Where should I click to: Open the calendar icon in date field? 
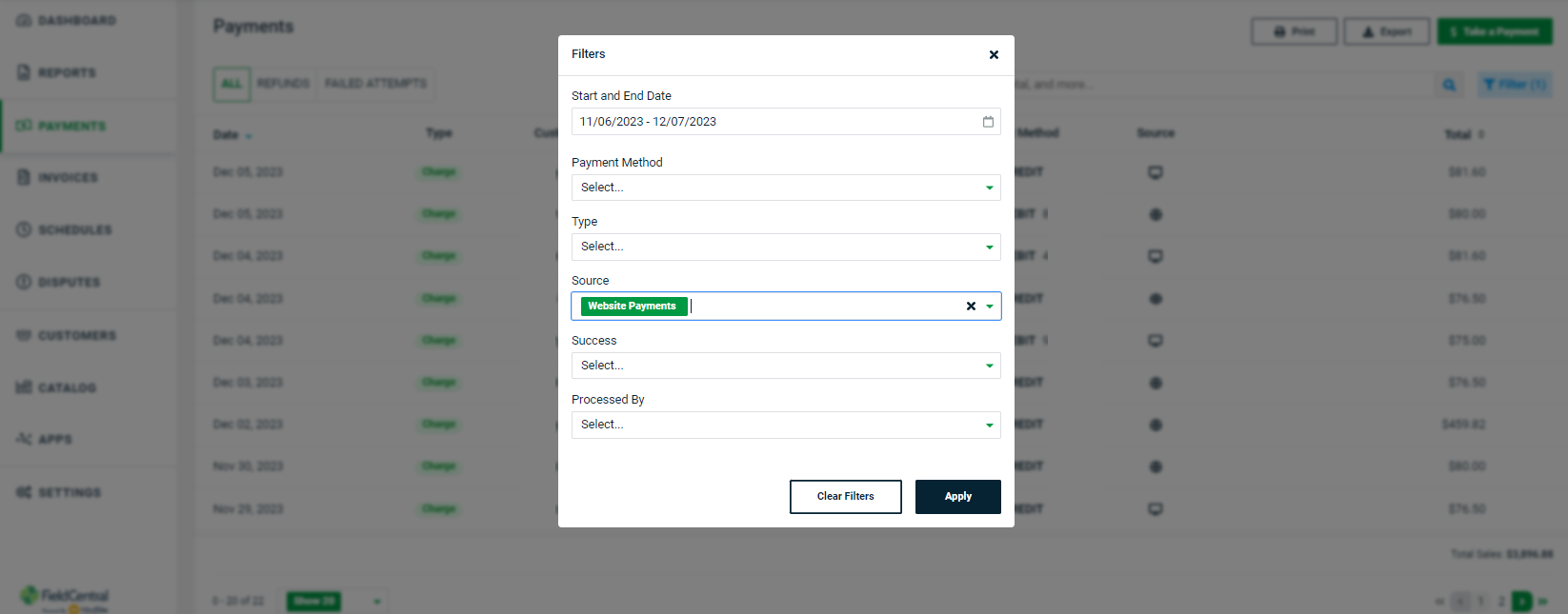(x=988, y=121)
